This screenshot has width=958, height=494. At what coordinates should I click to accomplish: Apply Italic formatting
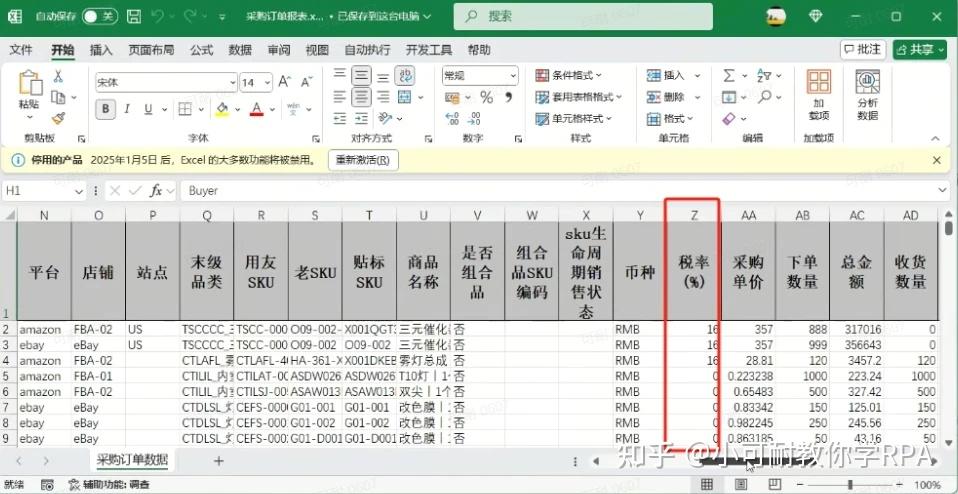click(127, 109)
